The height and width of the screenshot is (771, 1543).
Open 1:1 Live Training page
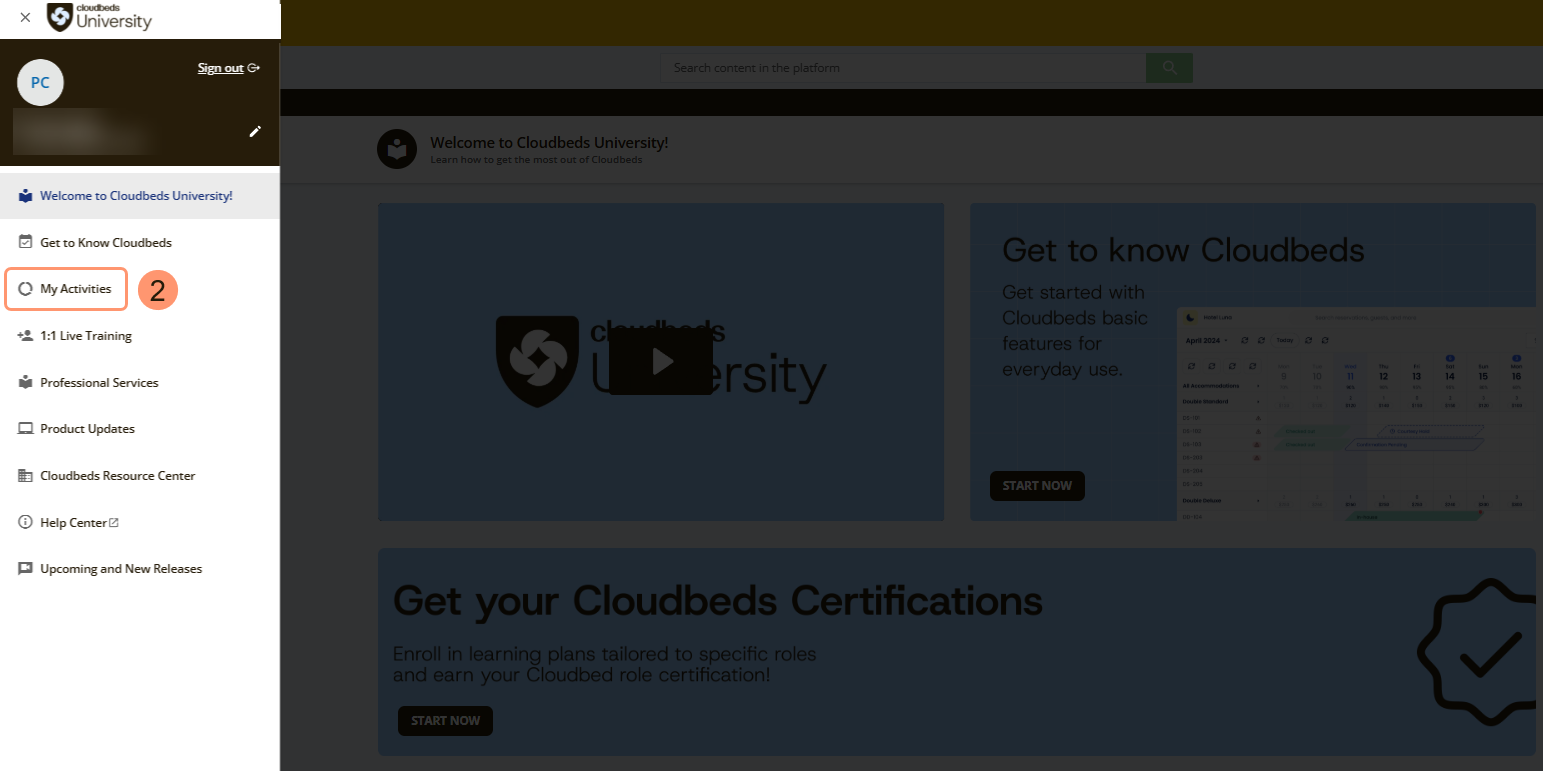tap(85, 336)
